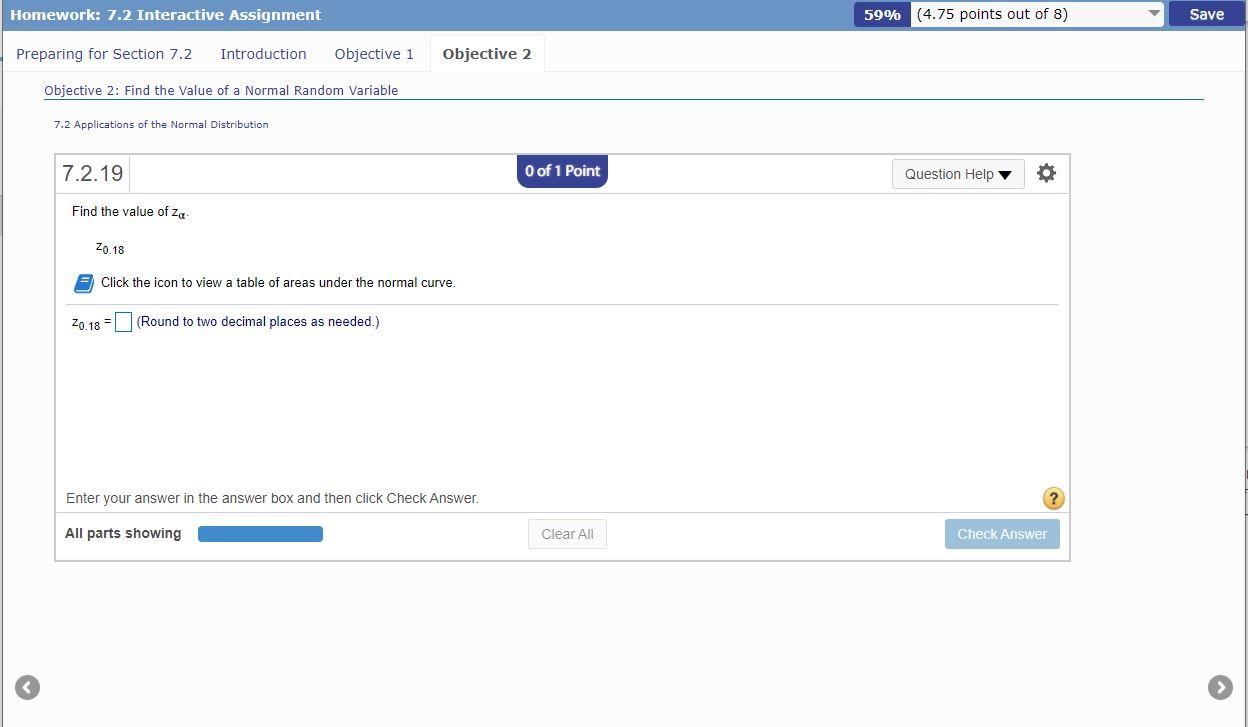Viewport: 1248px width, 727px height.
Task: Click the 59% score indicator
Action: (880, 14)
